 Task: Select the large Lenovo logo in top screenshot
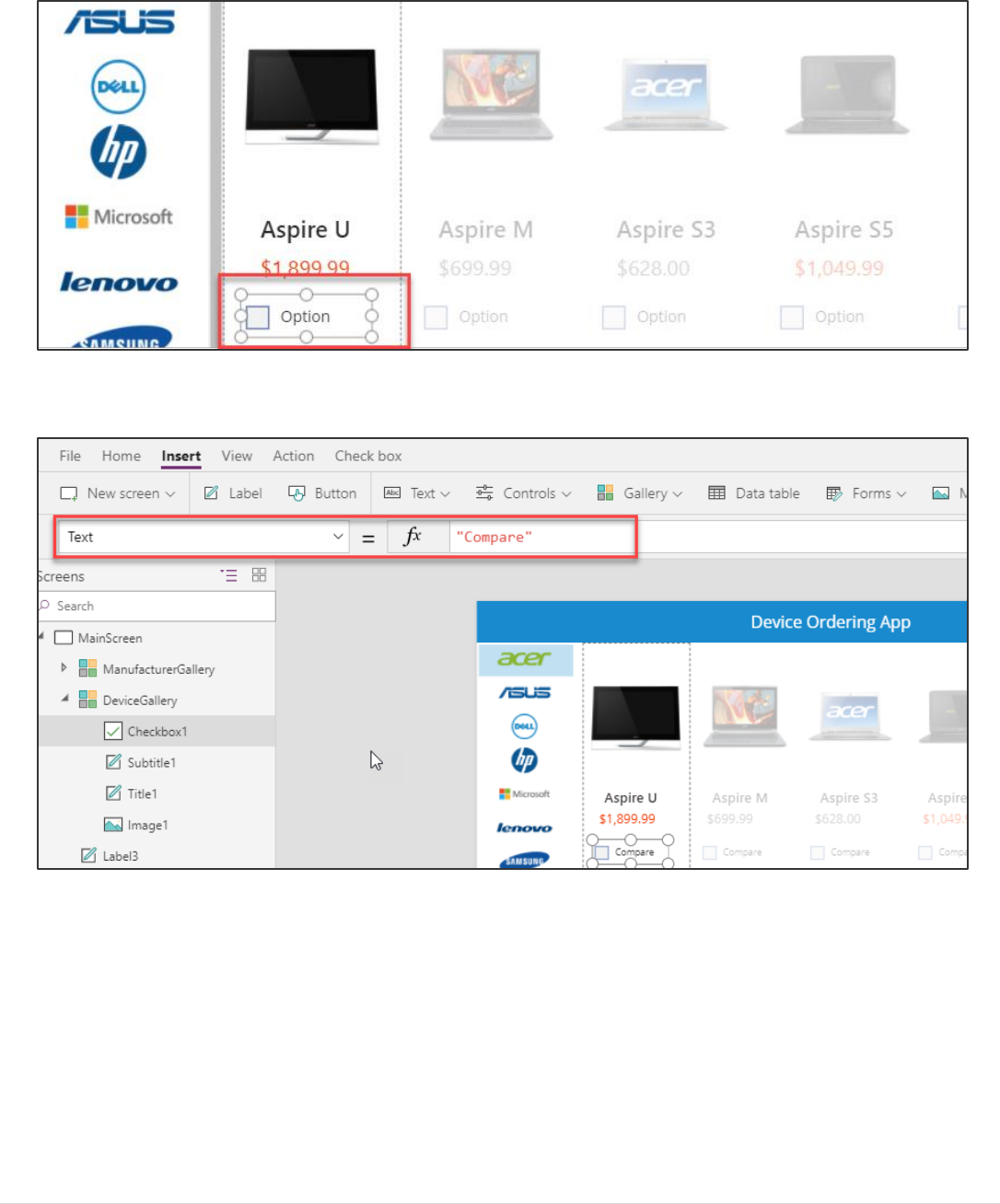(119, 282)
